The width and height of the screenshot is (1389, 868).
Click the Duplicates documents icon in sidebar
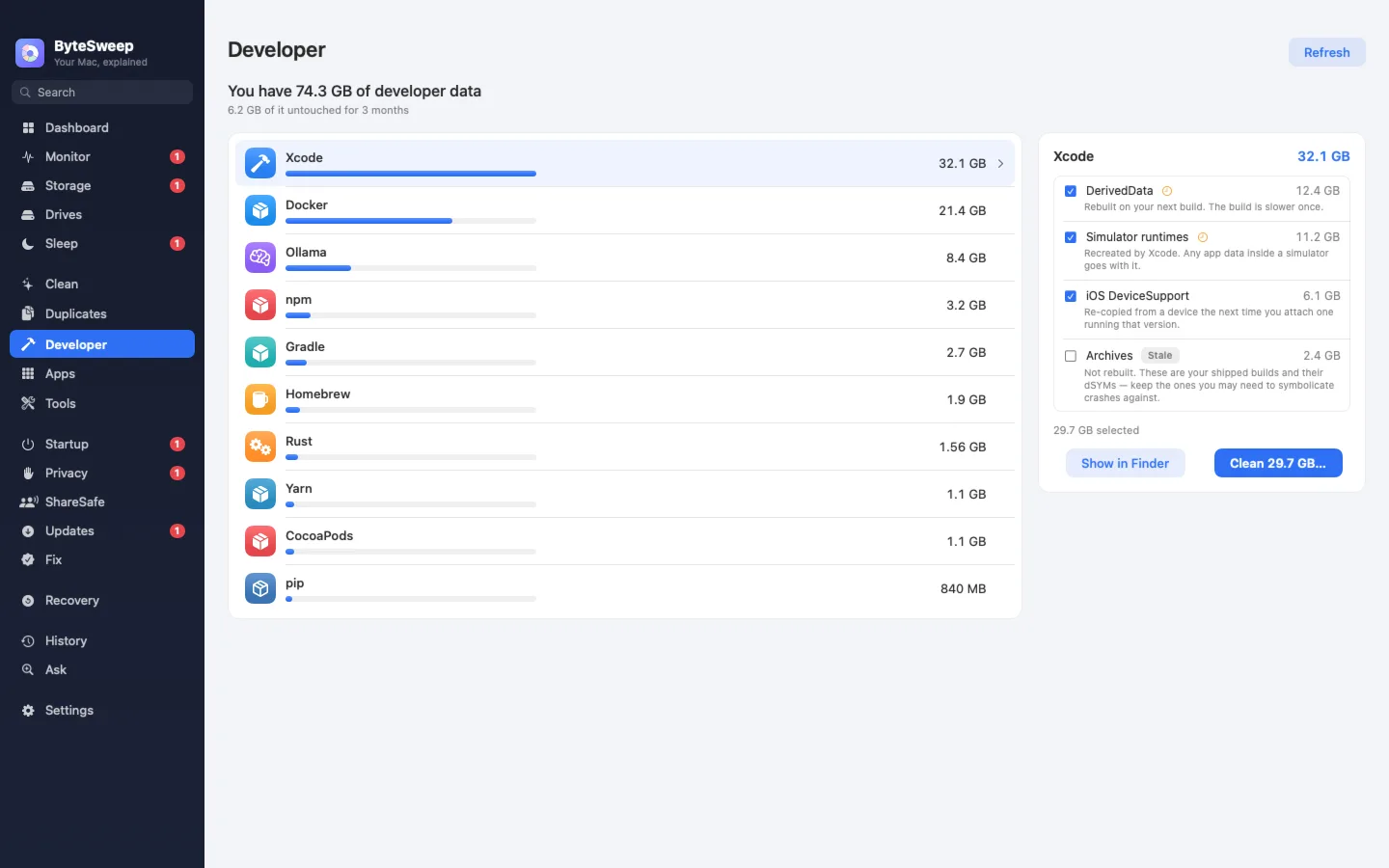pos(28,313)
